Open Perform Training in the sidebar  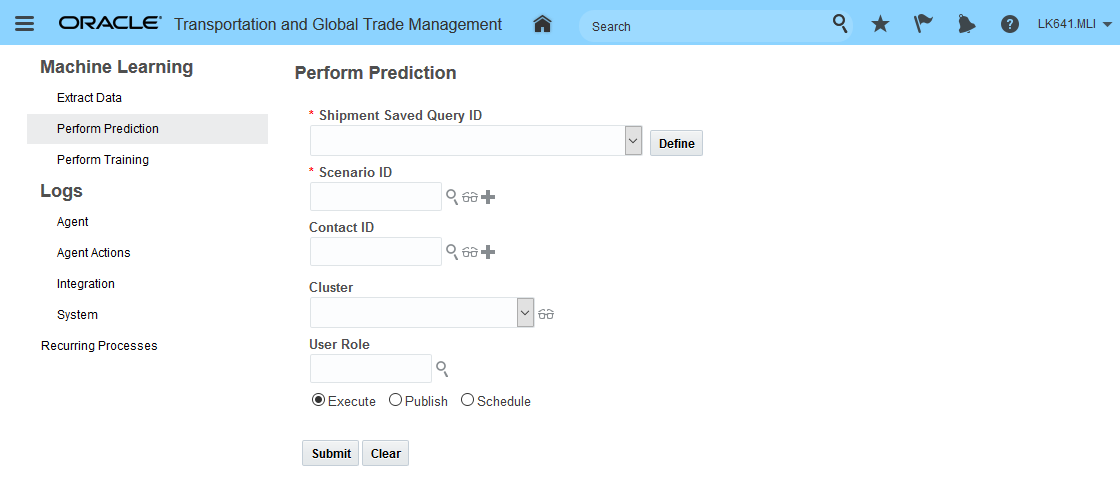tap(103, 160)
